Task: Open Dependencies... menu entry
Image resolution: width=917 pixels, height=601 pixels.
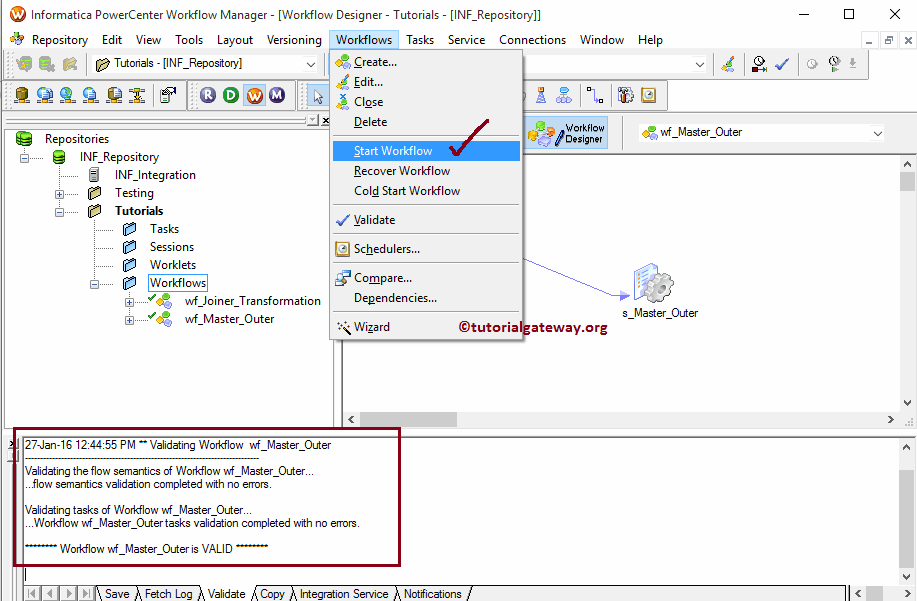Action: 426,298
